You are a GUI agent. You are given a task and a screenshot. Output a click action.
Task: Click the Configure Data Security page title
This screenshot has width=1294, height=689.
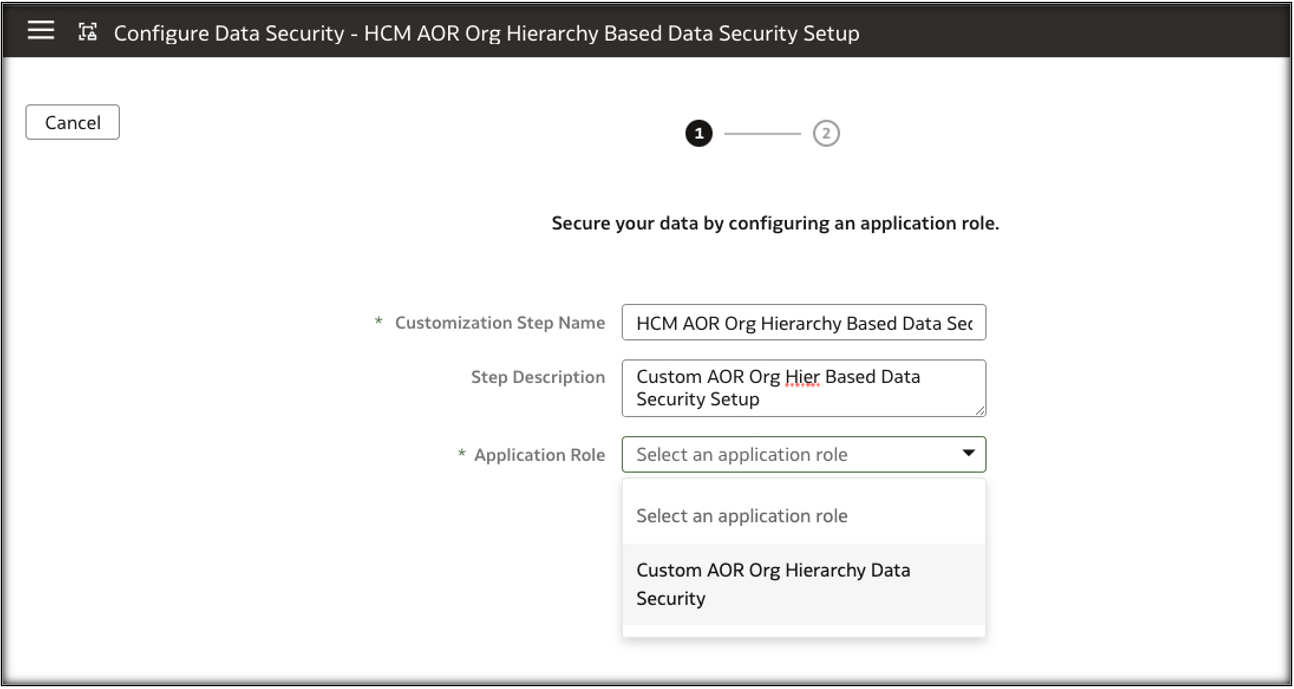[x=486, y=33]
